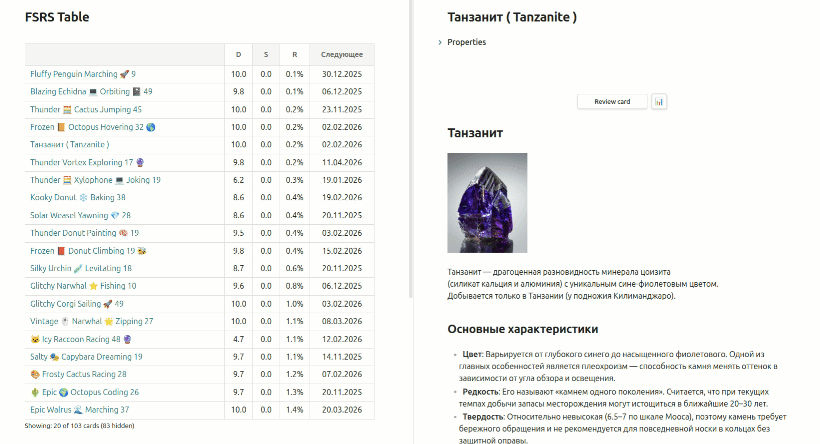Click the S column header
Image resolution: width=820 pixels, height=444 pixels.
pyautogui.click(x=266, y=54)
